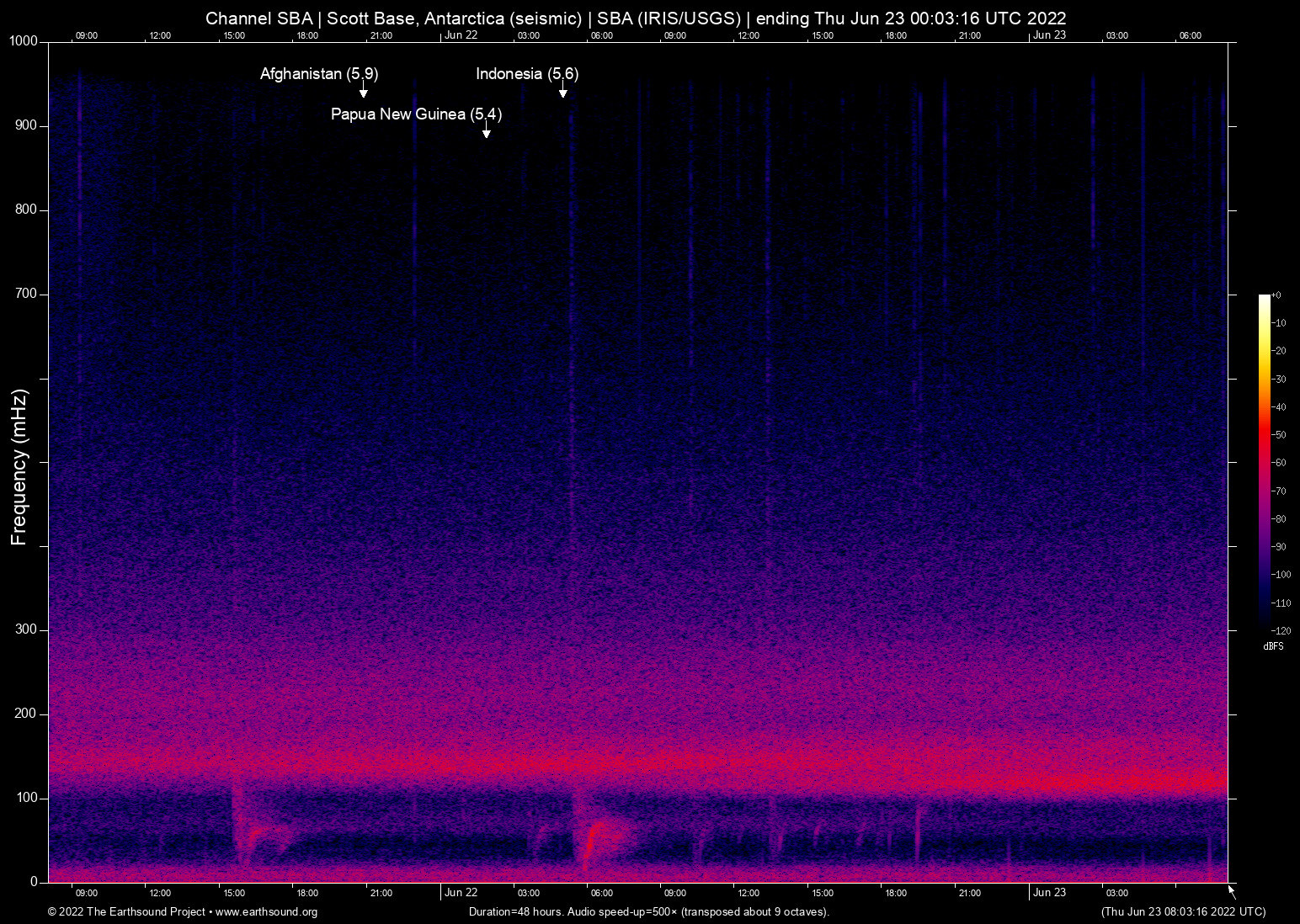
Task: Click the 1000 frequency axis label
Action: pos(23,41)
